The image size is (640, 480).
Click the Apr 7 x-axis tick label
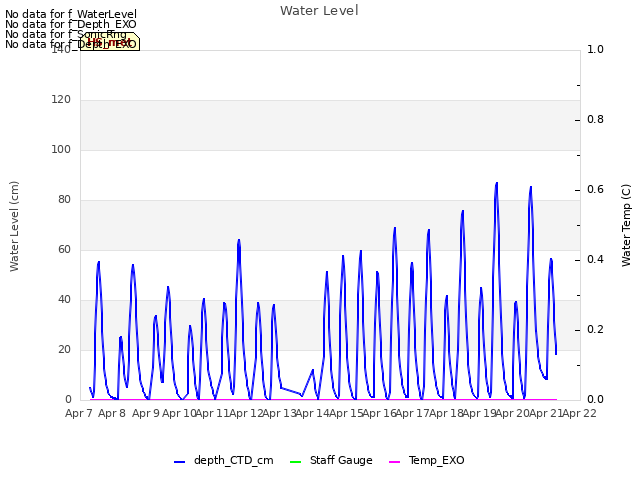tap(79, 413)
